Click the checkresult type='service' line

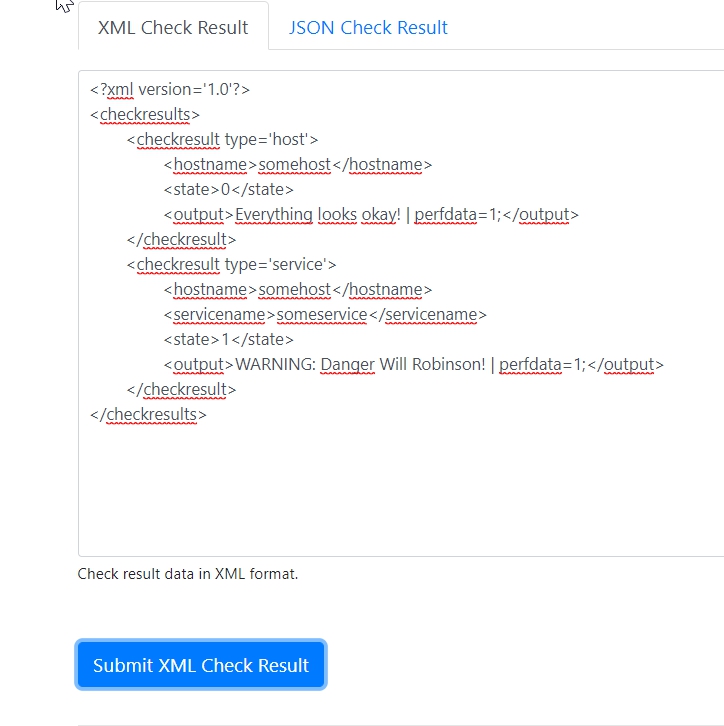pyautogui.click(x=231, y=265)
